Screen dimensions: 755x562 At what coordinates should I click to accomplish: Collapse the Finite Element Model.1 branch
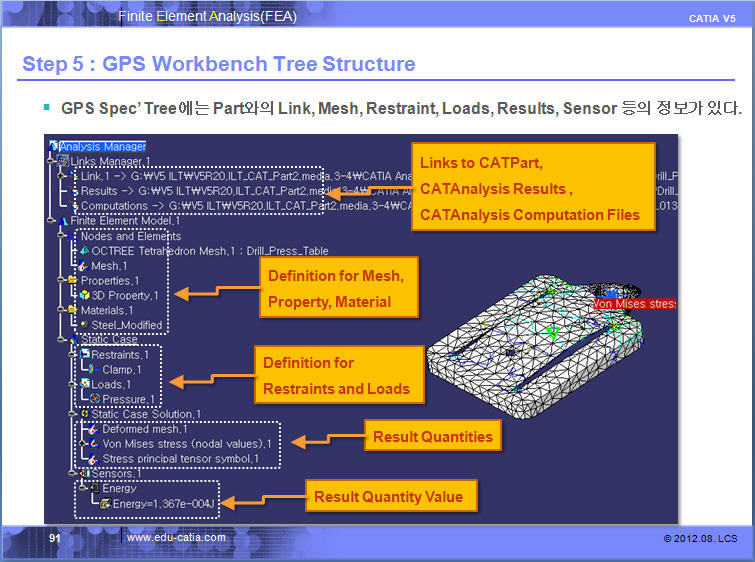(50, 221)
